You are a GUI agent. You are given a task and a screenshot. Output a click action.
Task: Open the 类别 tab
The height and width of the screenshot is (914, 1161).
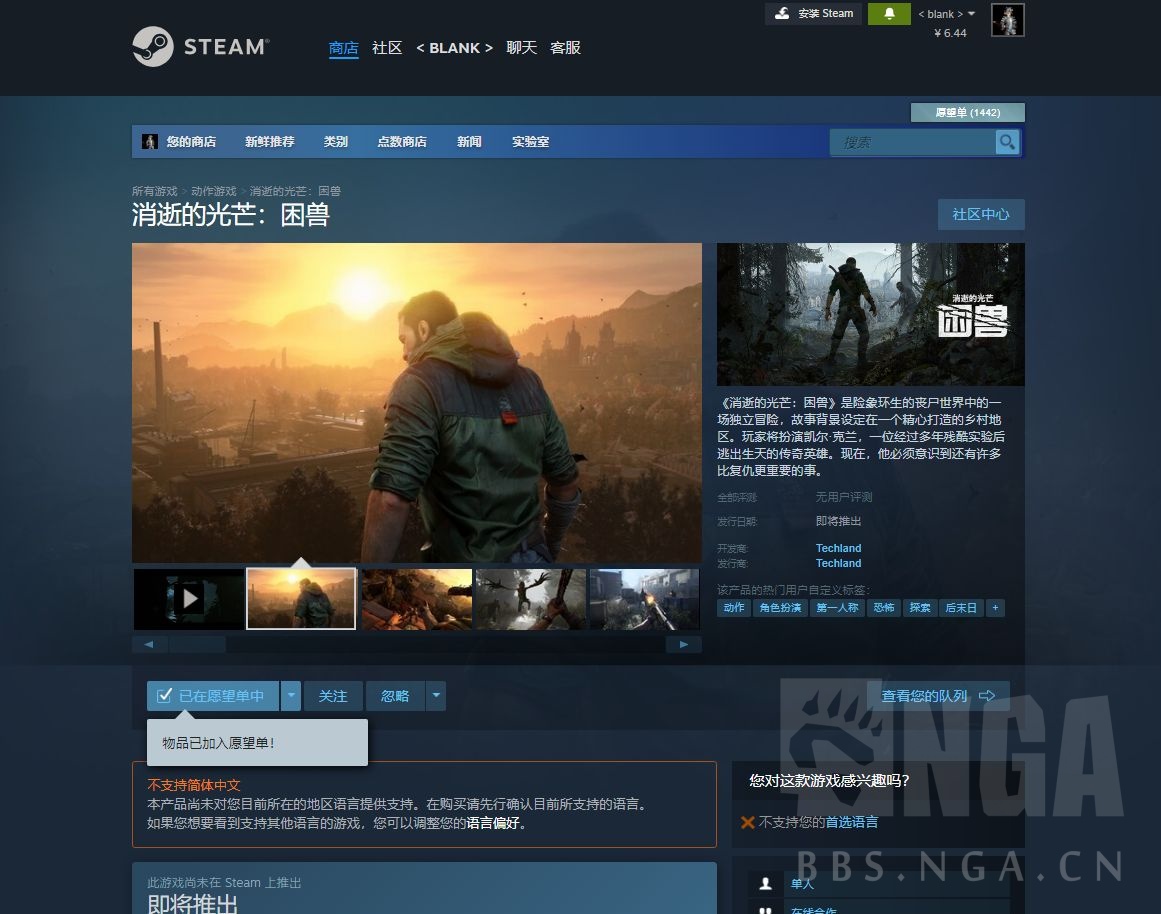(335, 141)
